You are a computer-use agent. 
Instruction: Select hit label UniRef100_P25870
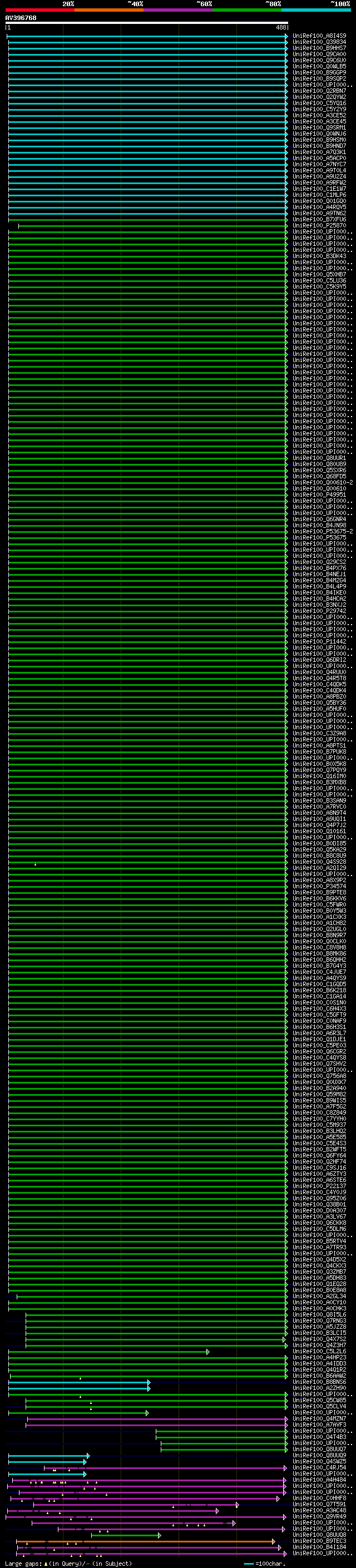pyautogui.click(x=319, y=225)
